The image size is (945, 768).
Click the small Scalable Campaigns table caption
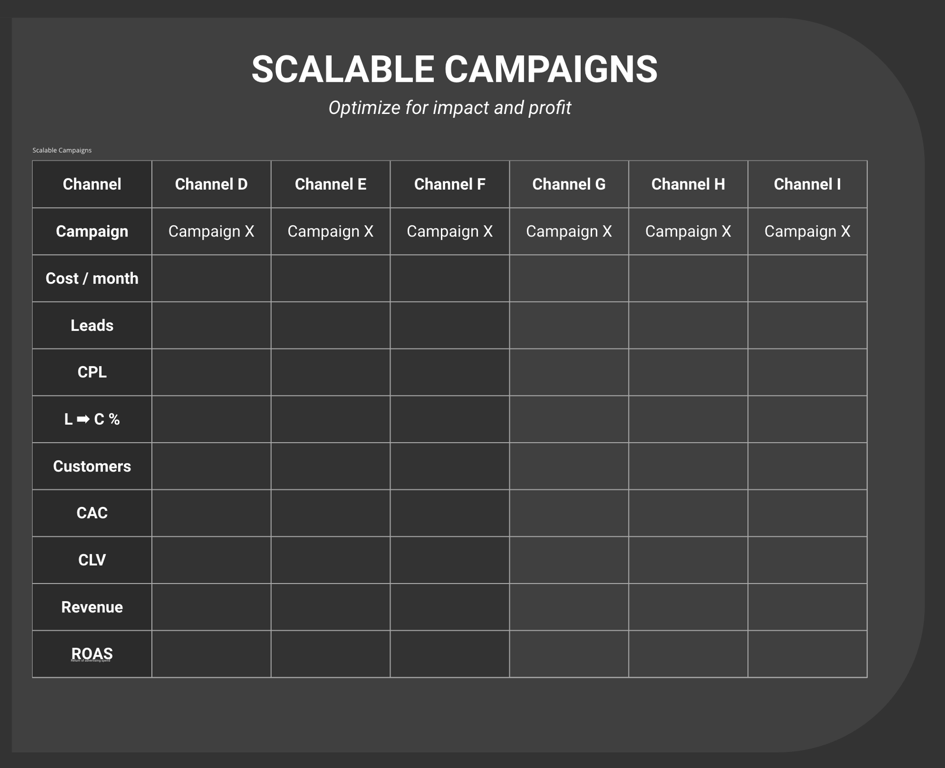pyautogui.click(x=62, y=150)
